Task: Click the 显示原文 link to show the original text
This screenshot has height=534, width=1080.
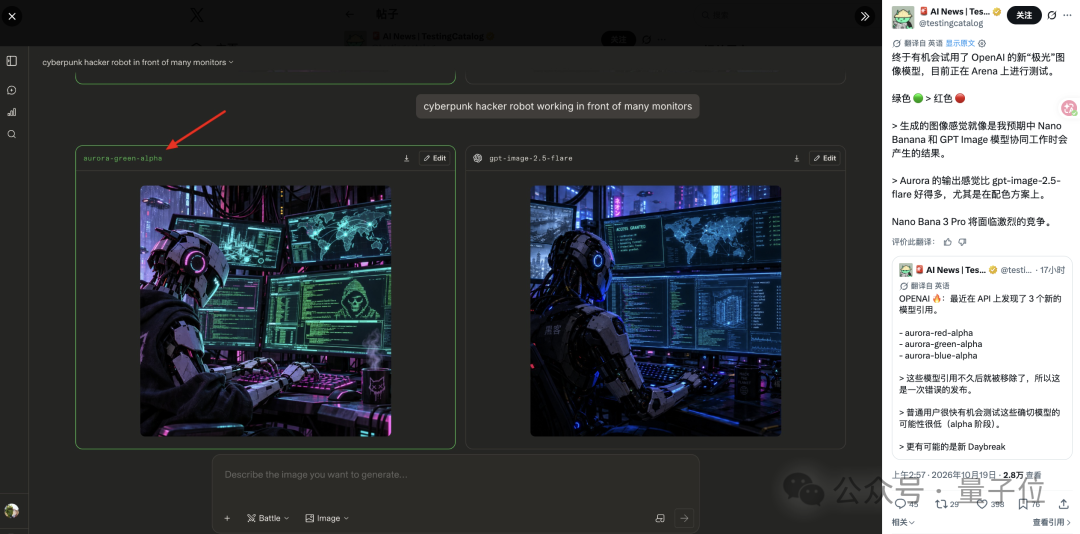Action: click(x=961, y=43)
